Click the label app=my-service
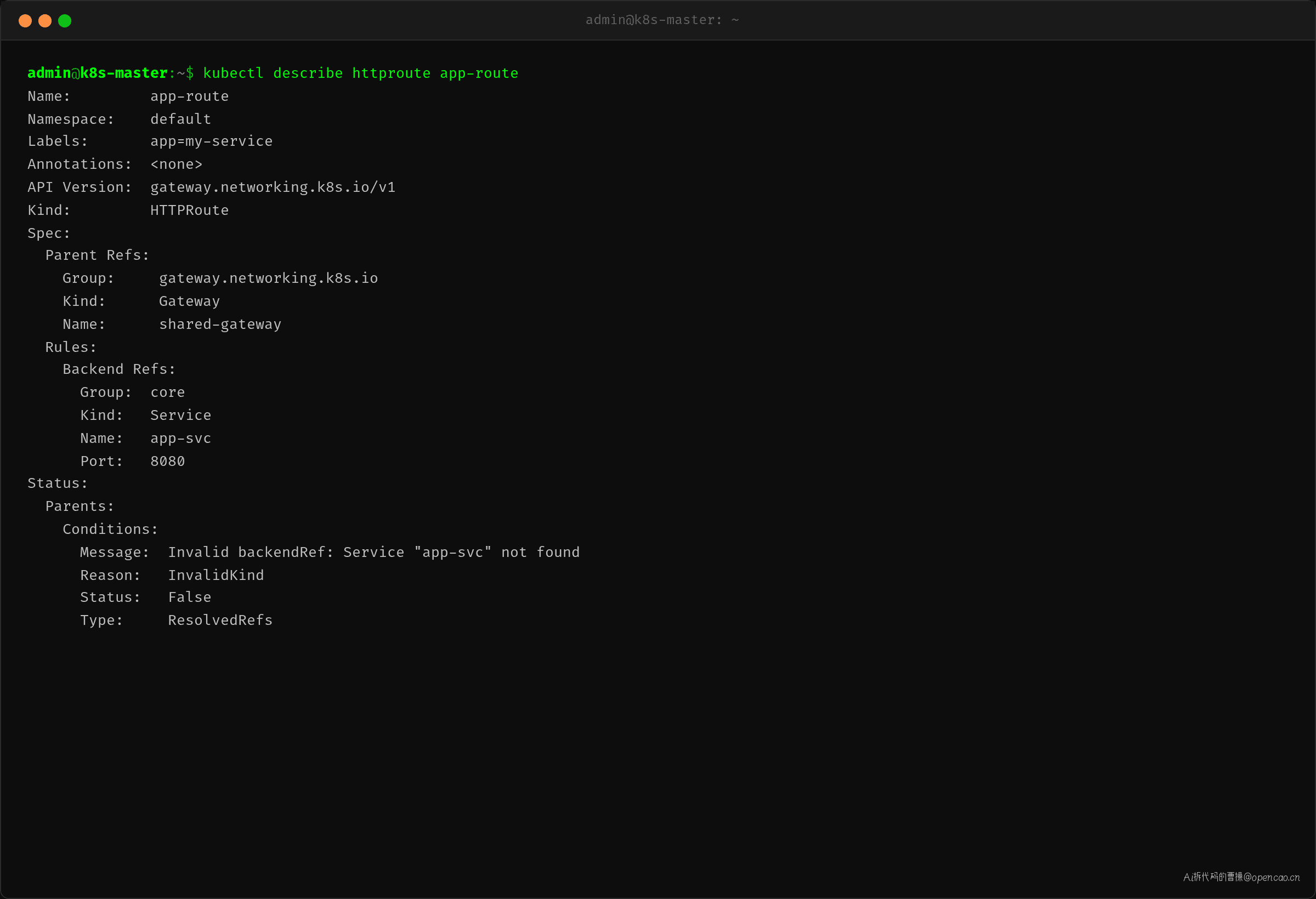 [x=211, y=141]
